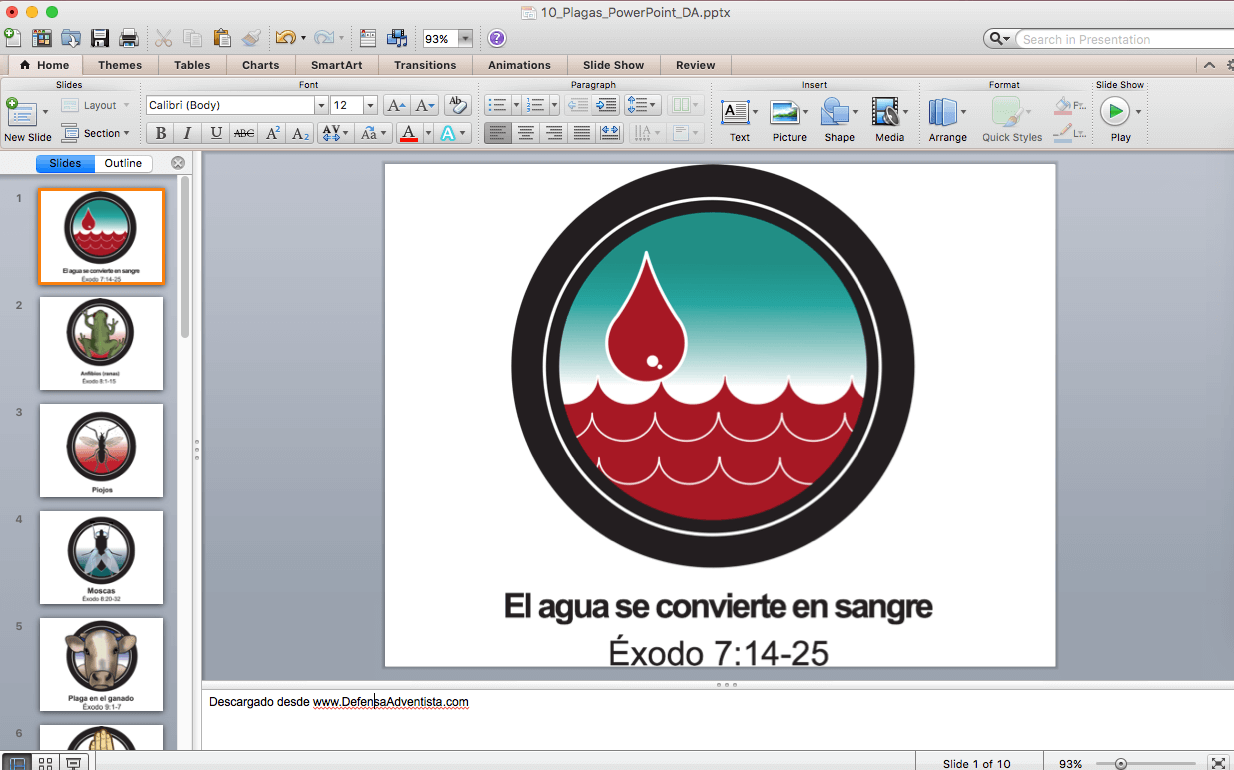Open the Animations tab

click(519, 65)
